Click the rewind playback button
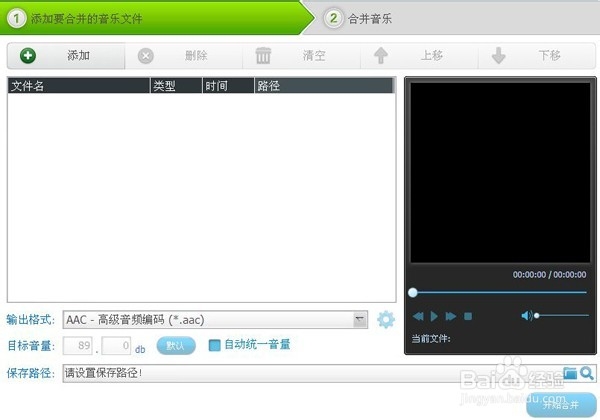The height and width of the screenshot is (420, 600). coord(418,316)
